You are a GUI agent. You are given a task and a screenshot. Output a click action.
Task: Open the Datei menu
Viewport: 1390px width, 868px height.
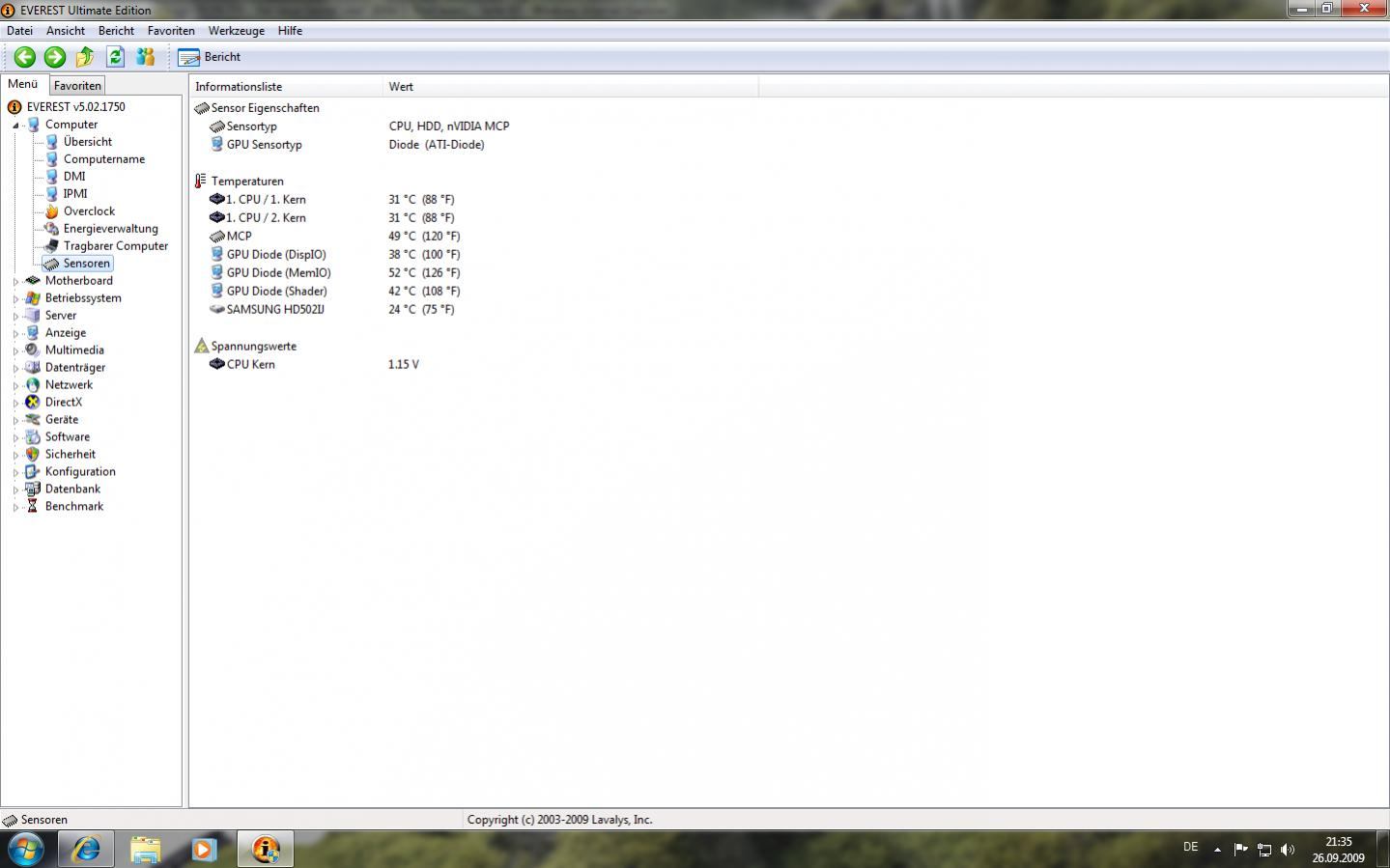(x=19, y=31)
